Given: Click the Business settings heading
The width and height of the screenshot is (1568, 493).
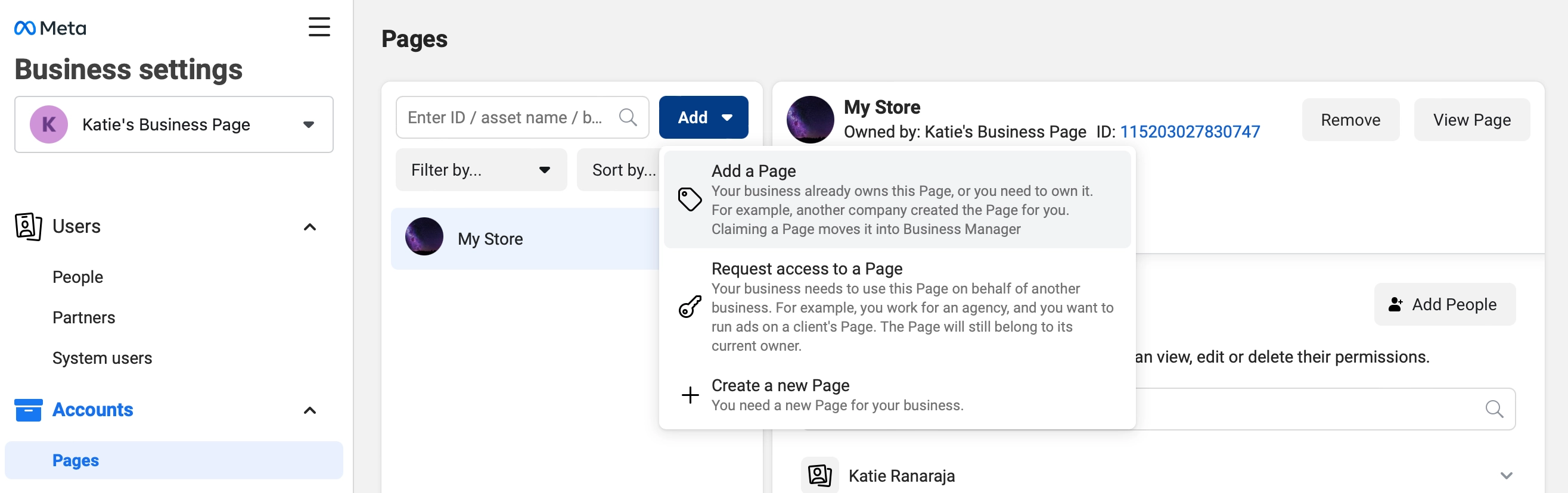Looking at the screenshot, I should pos(129,69).
